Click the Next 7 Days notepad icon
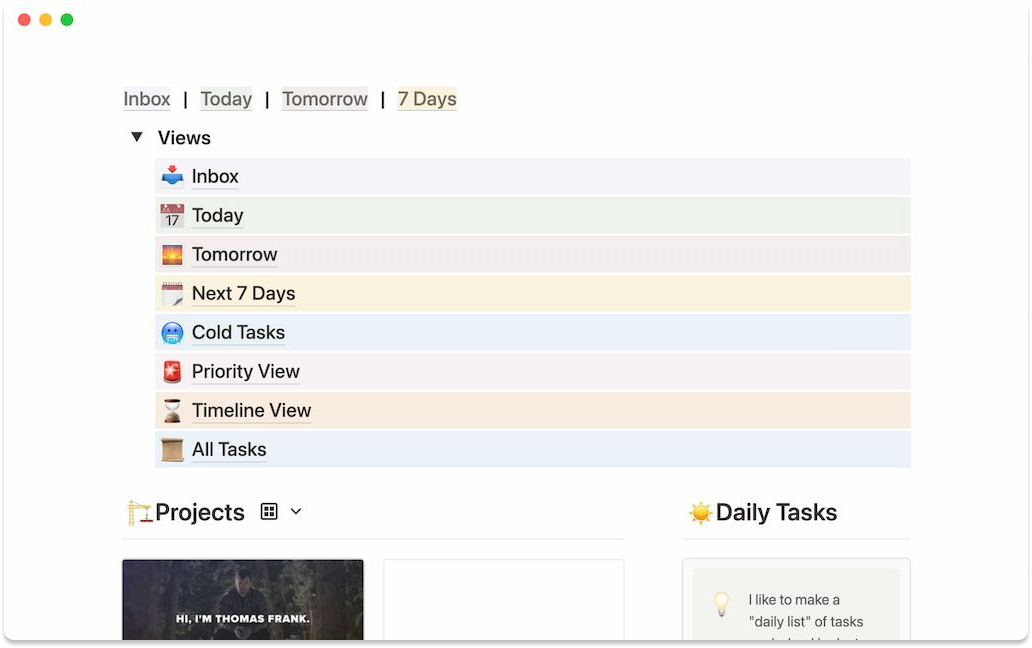Screen dimensions: 1032x648 click(x=172, y=293)
